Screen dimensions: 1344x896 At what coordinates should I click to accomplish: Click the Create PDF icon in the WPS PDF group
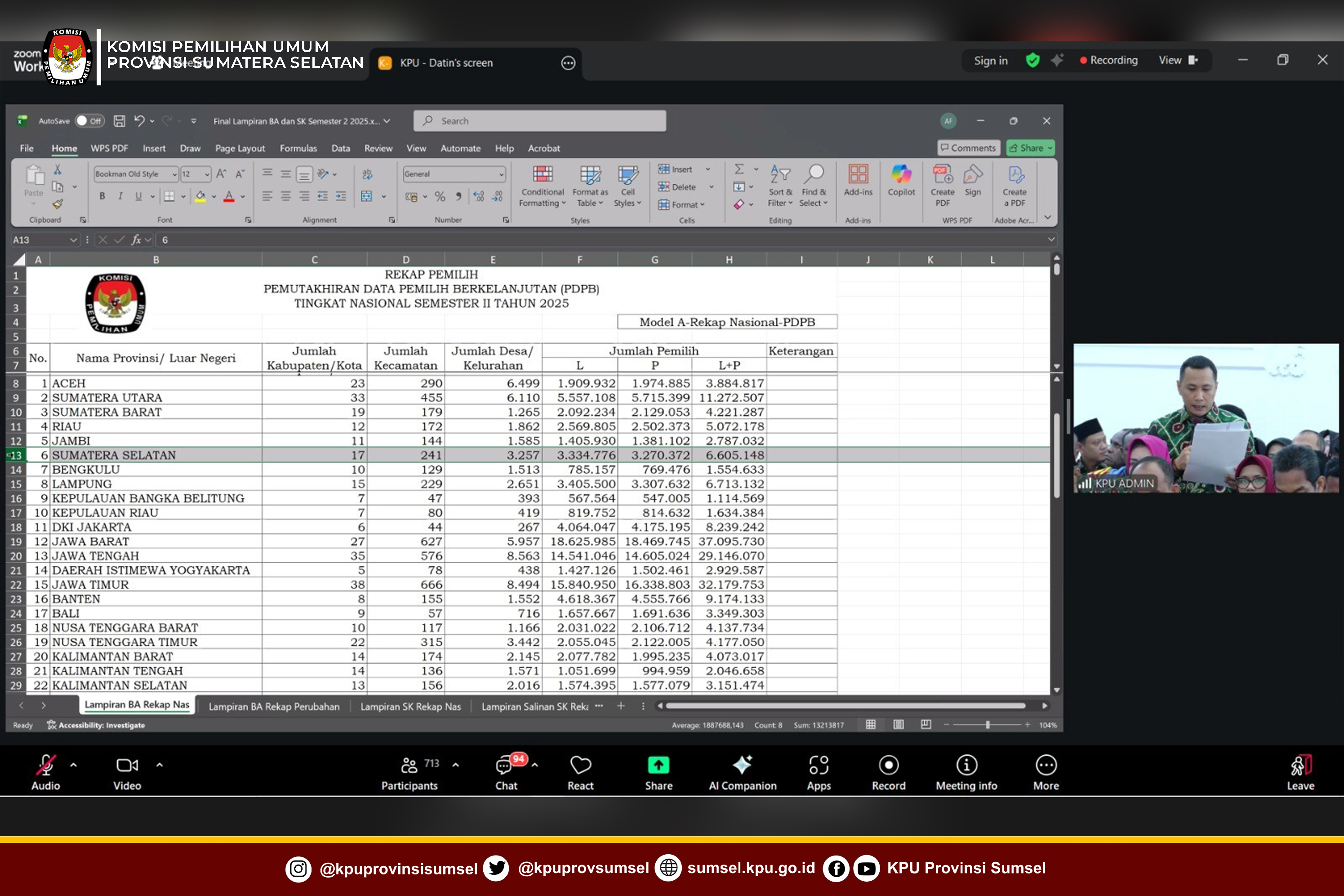tap(942, 175)
